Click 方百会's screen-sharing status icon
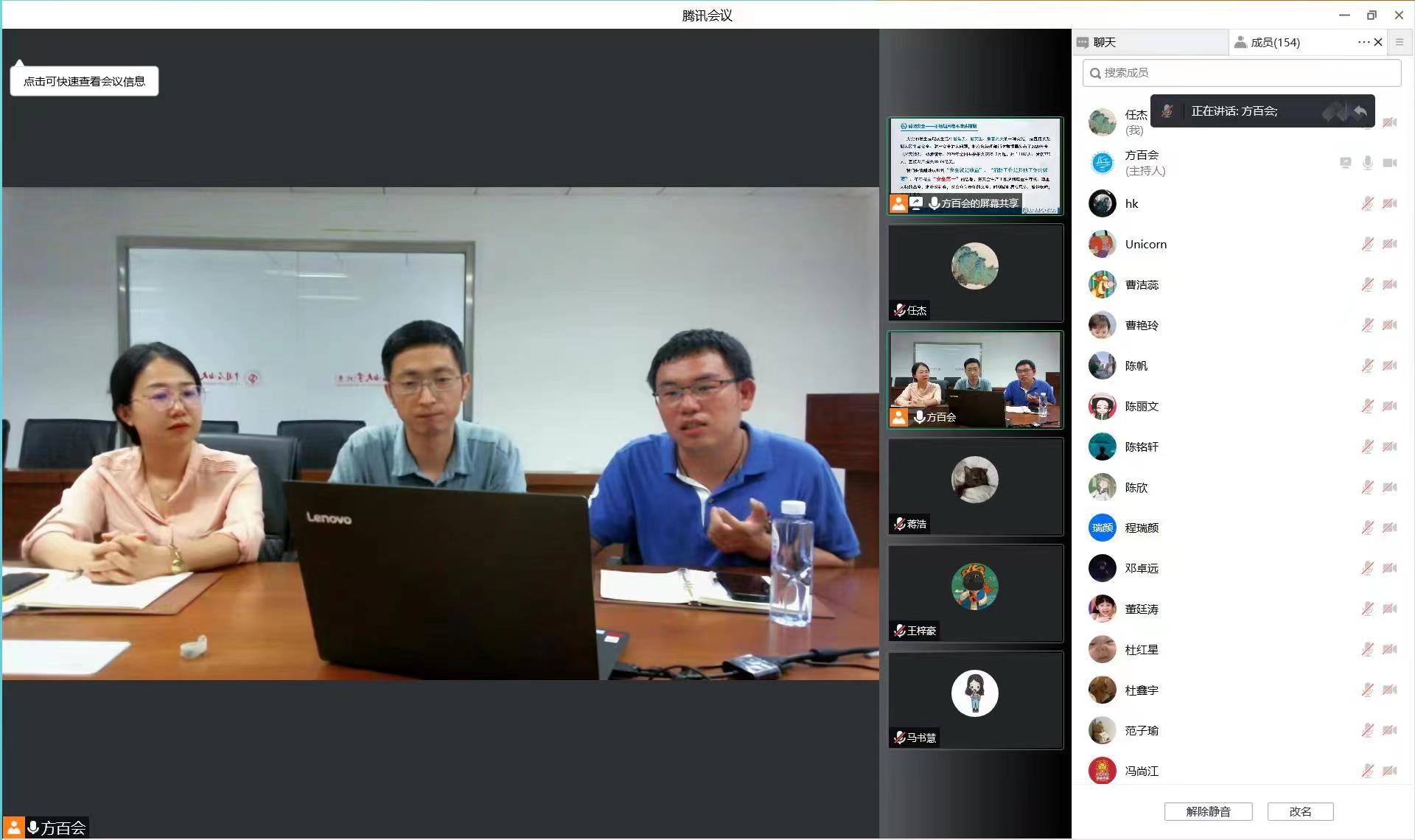This screenshot has height=840, width=1415. coord(1345,163)
